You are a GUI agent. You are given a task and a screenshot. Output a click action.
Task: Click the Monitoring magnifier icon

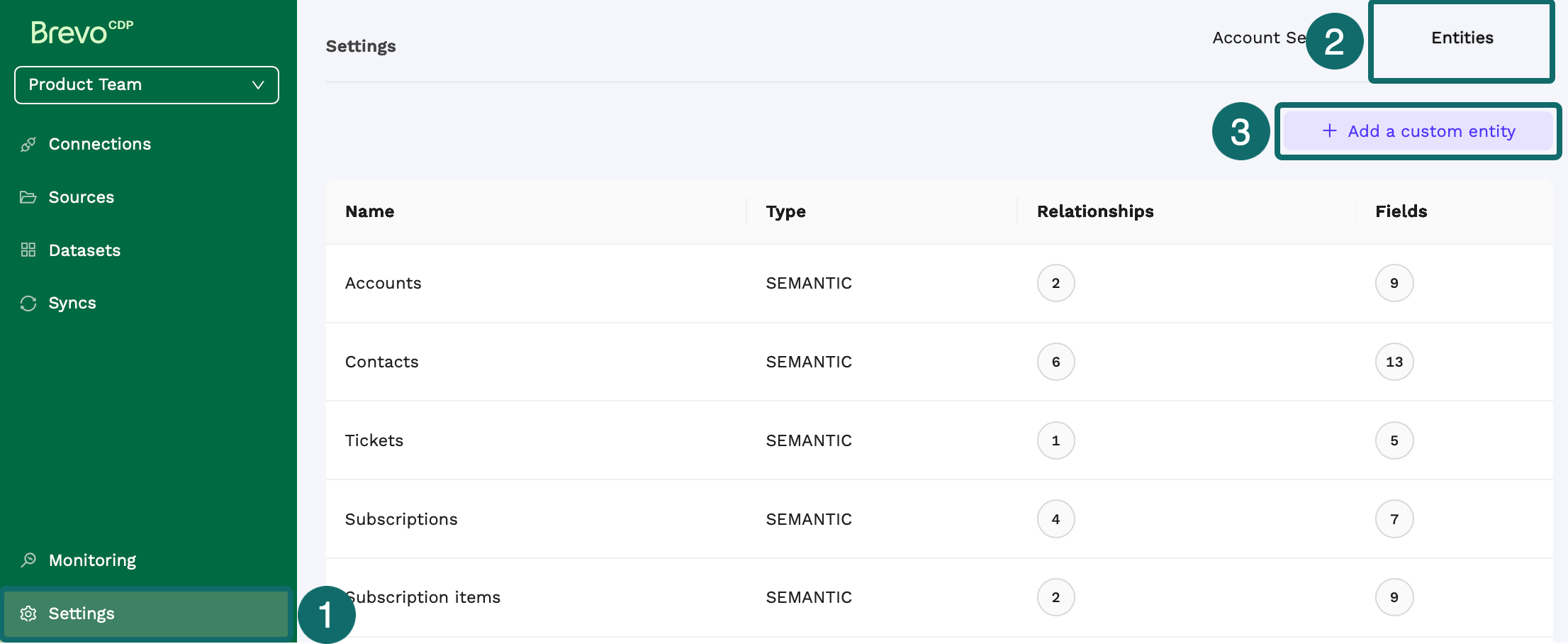tap(28, 560)
